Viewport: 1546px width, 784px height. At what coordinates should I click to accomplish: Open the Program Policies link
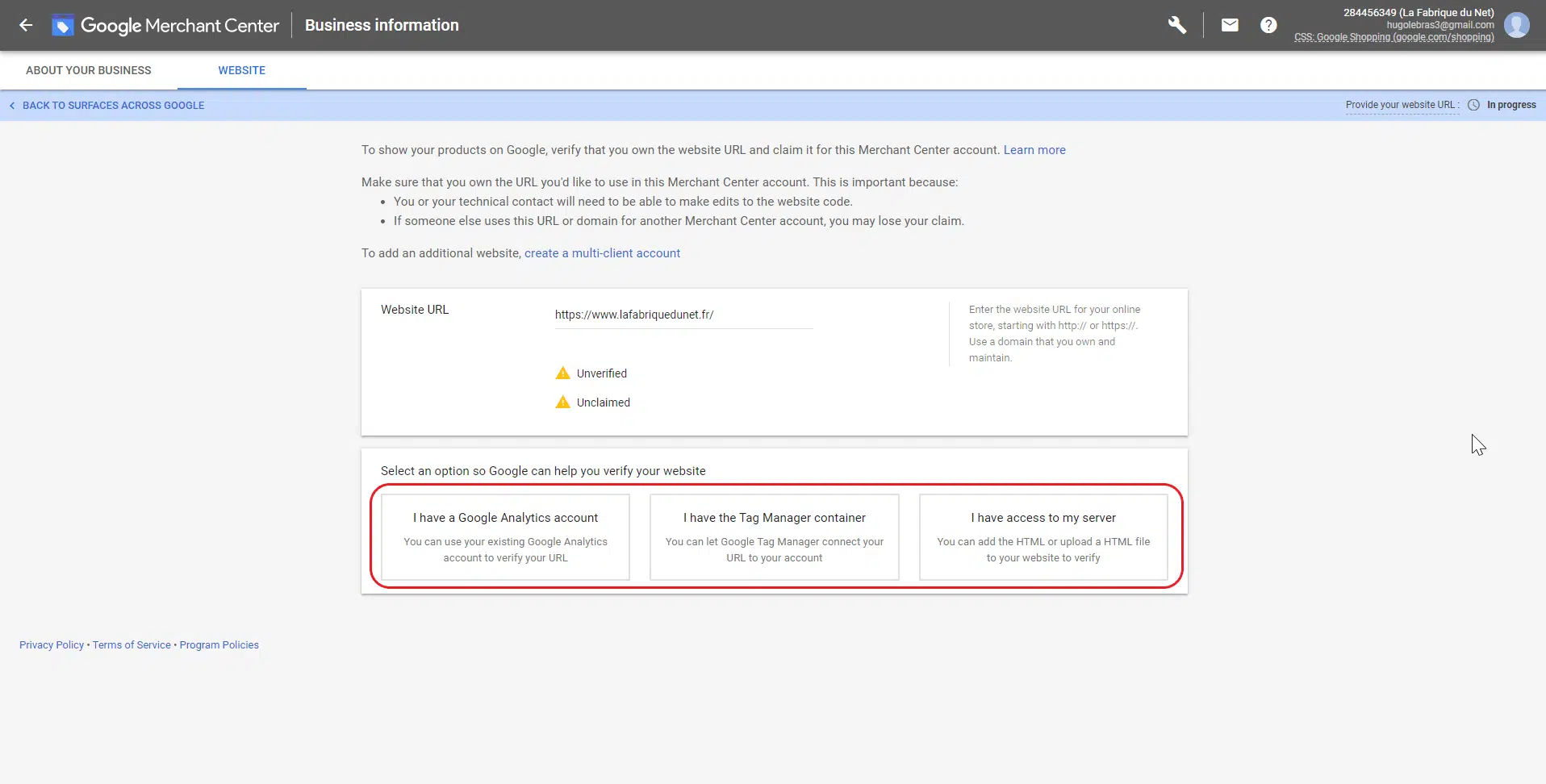(x=219, y=645)
